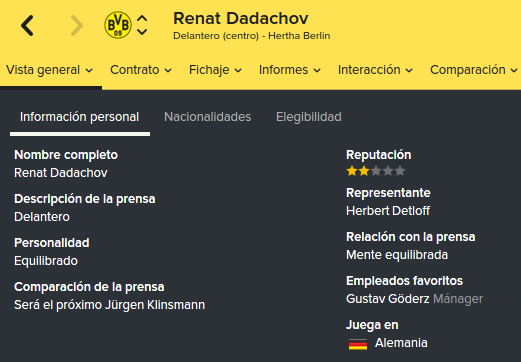The width and height of the screenshot is (521, 362).
Task: Expand the Interacción menu
Action: pos(375,70)
